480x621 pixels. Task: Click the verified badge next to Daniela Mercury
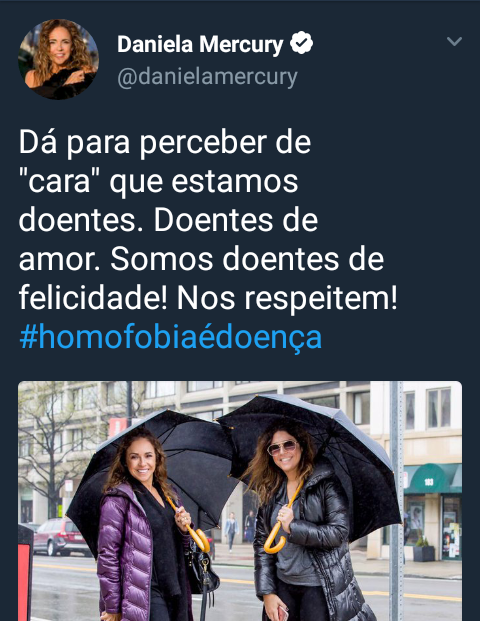301,43
